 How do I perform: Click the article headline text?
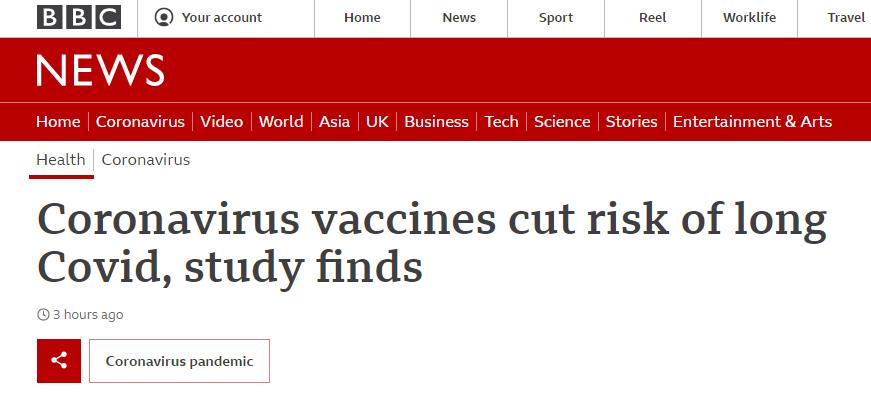coord(432,243)
